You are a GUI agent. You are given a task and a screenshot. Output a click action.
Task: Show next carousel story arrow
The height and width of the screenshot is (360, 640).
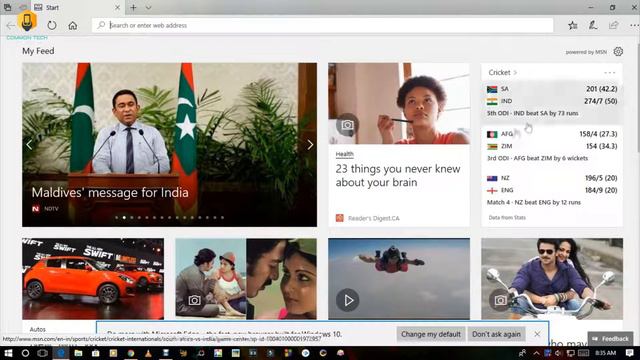(310, 144)
